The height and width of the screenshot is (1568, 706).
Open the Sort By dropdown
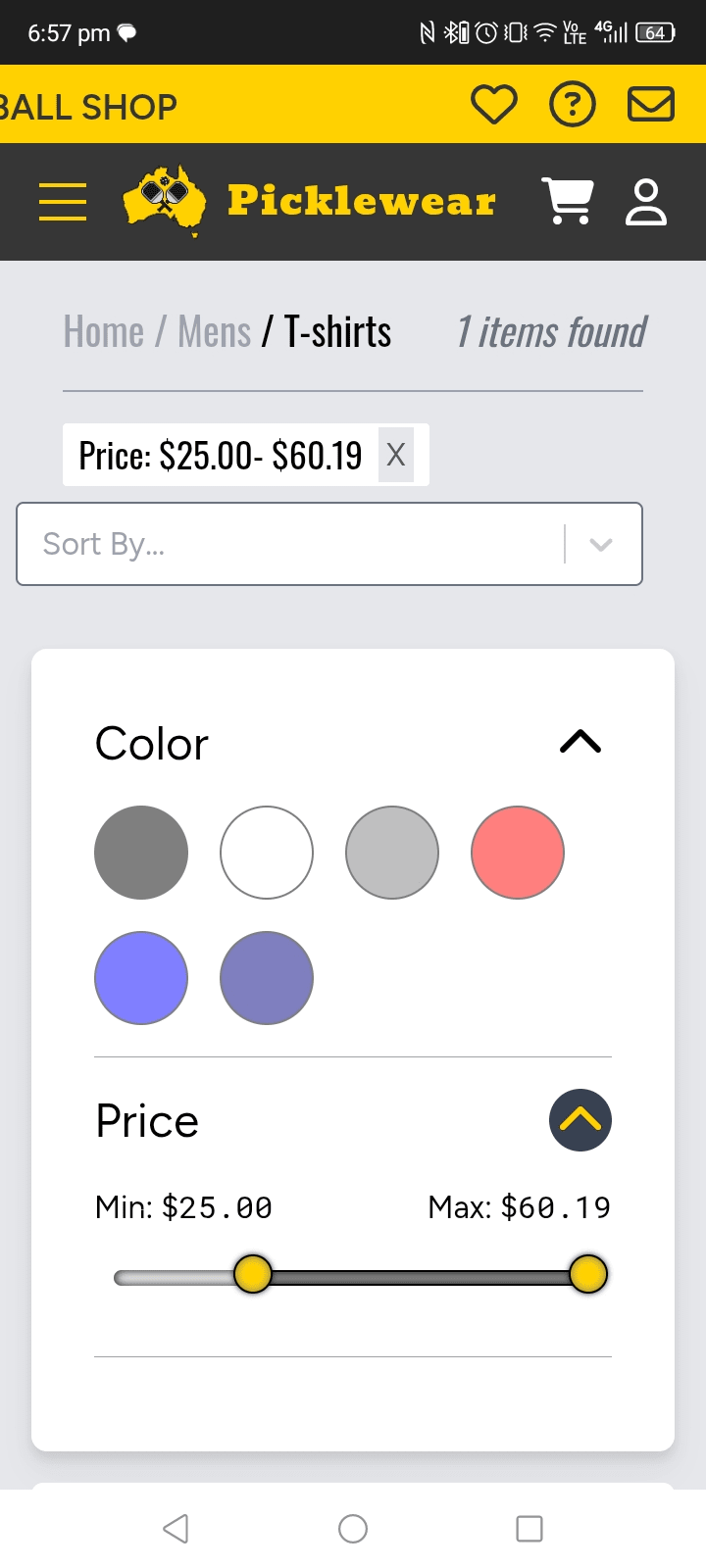point(329,544)
